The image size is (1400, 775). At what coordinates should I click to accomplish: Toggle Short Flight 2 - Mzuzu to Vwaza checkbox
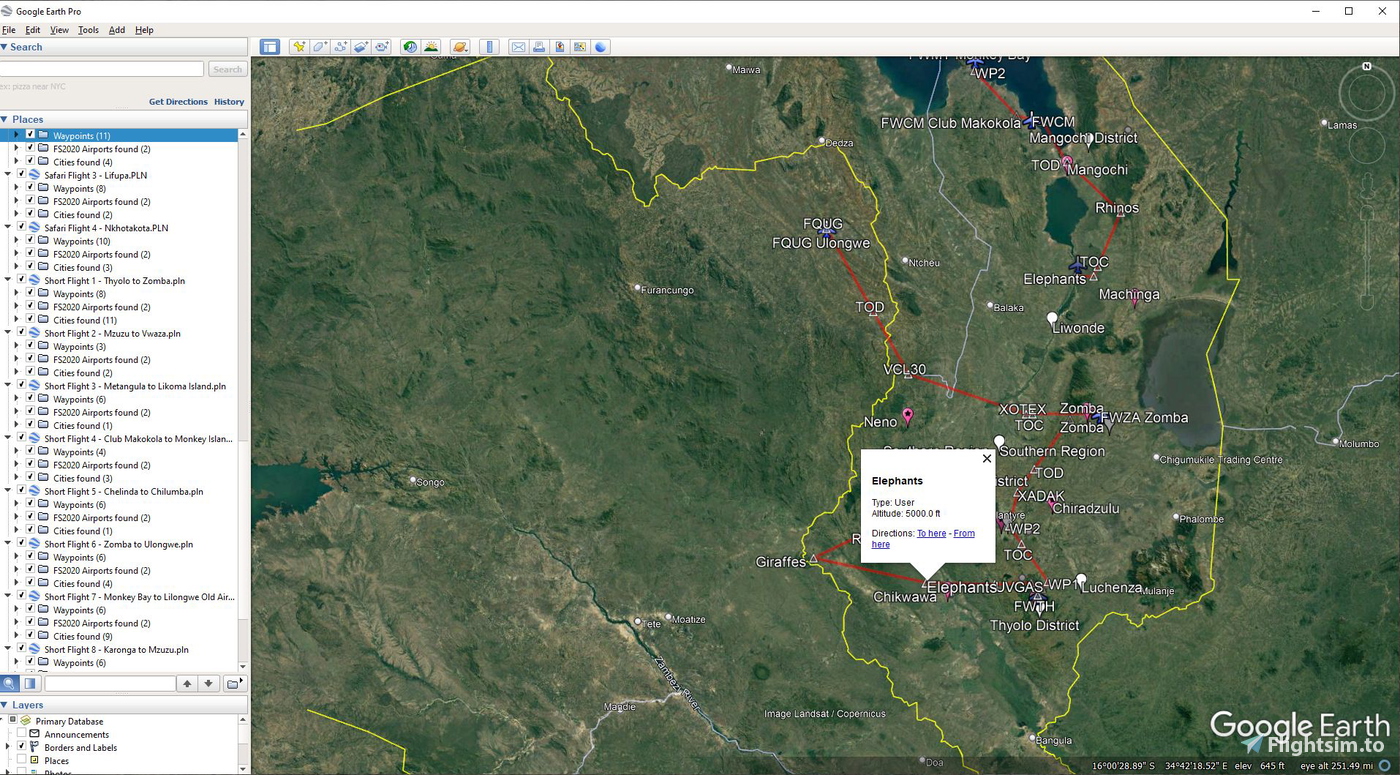coord(21,333)
